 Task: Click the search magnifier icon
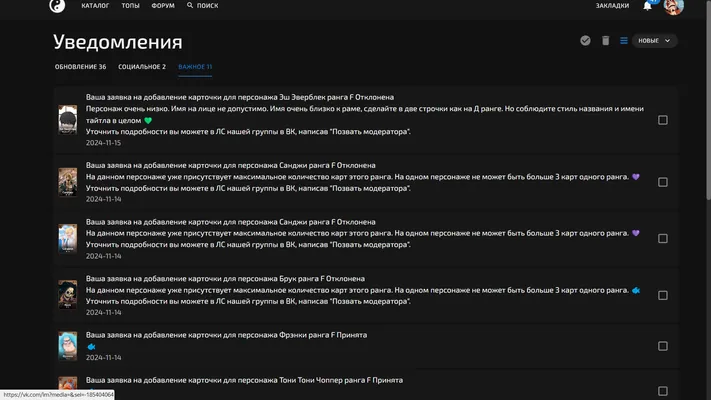coord(190,5)
